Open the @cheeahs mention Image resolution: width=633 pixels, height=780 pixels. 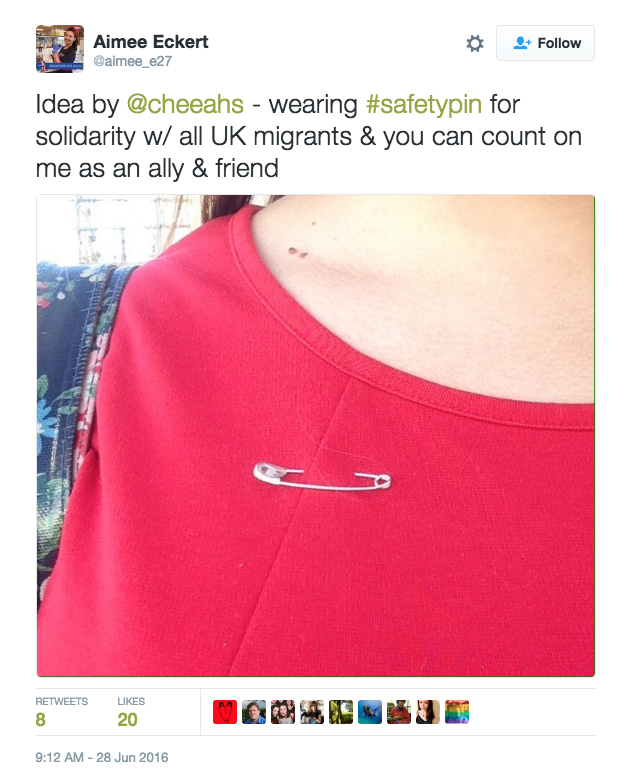185,104
